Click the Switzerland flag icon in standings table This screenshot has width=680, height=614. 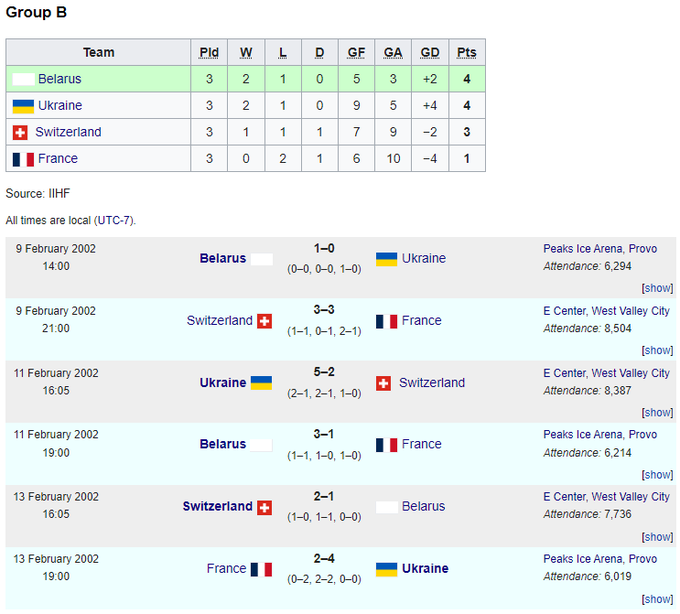point(19,132)
